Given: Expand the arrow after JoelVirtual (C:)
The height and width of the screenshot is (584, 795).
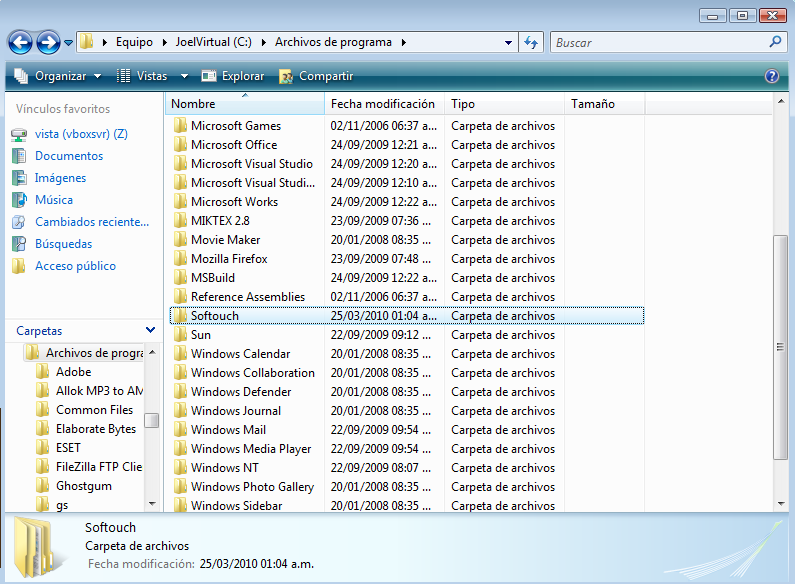Looking at the screenshot, I should (264, 43).
